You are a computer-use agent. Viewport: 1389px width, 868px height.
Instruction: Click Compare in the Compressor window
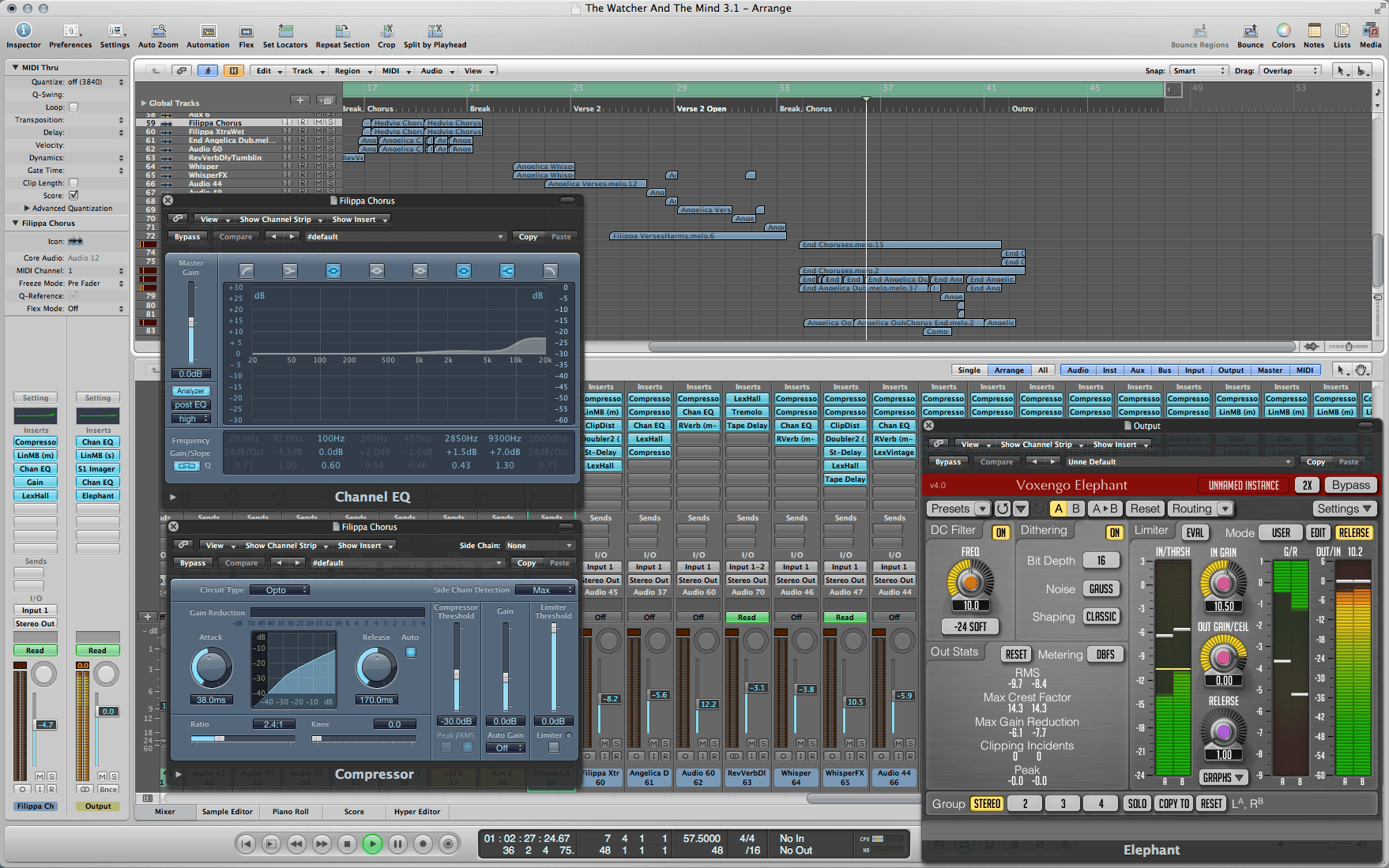tap(241, 563)
